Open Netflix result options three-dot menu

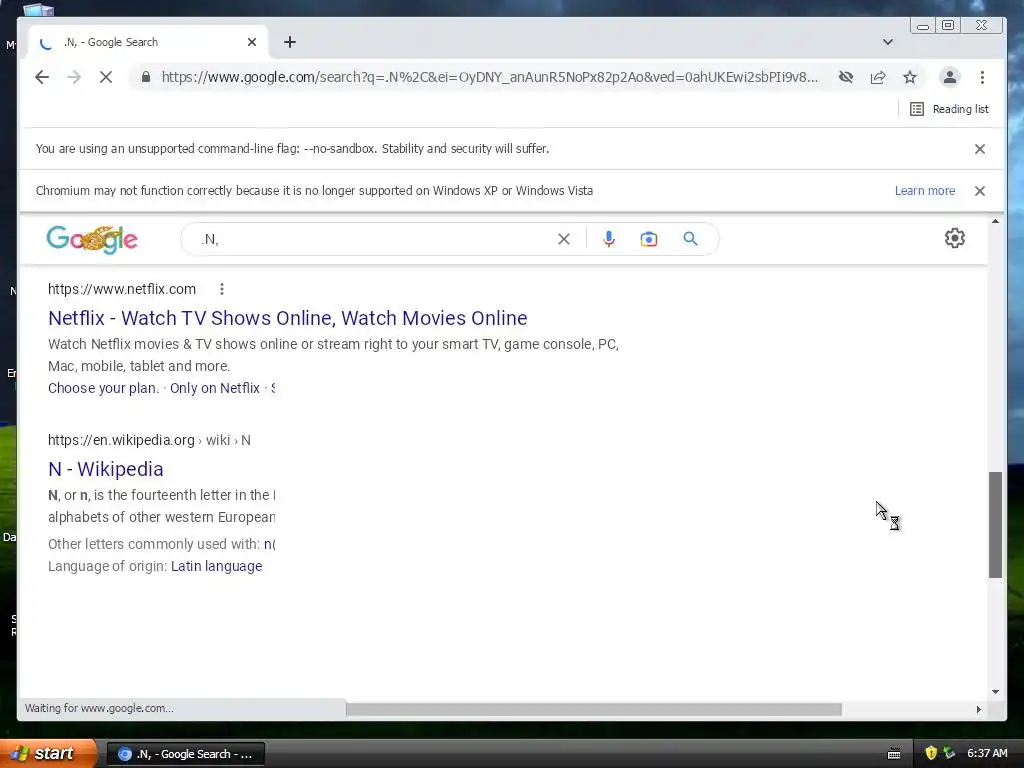222,289
